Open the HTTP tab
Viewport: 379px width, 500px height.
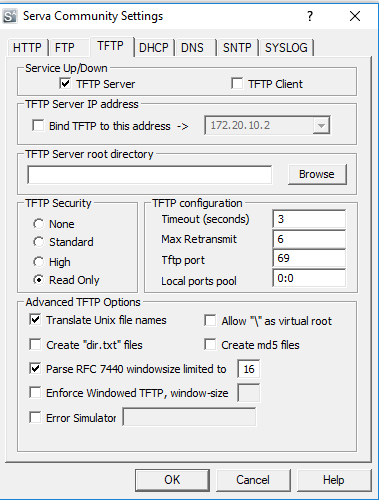pos(27,48)
